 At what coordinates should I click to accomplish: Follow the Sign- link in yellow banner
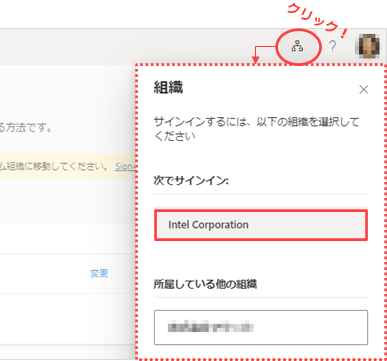(x=125, y=166)
